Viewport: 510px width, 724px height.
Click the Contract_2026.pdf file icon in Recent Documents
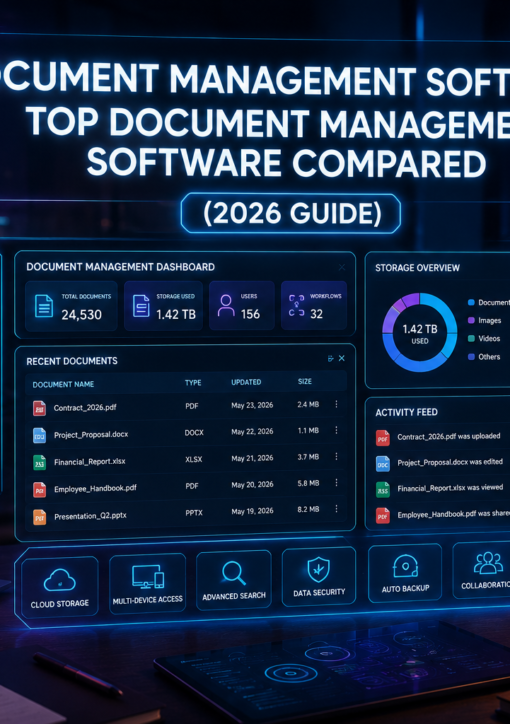[x=39, y=408]
